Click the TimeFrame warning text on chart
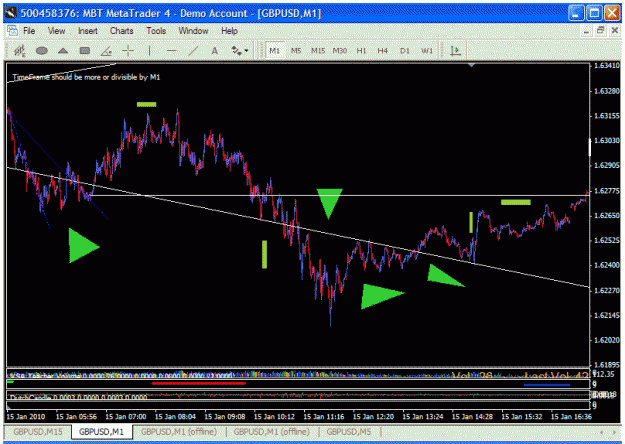 point(86,77)
